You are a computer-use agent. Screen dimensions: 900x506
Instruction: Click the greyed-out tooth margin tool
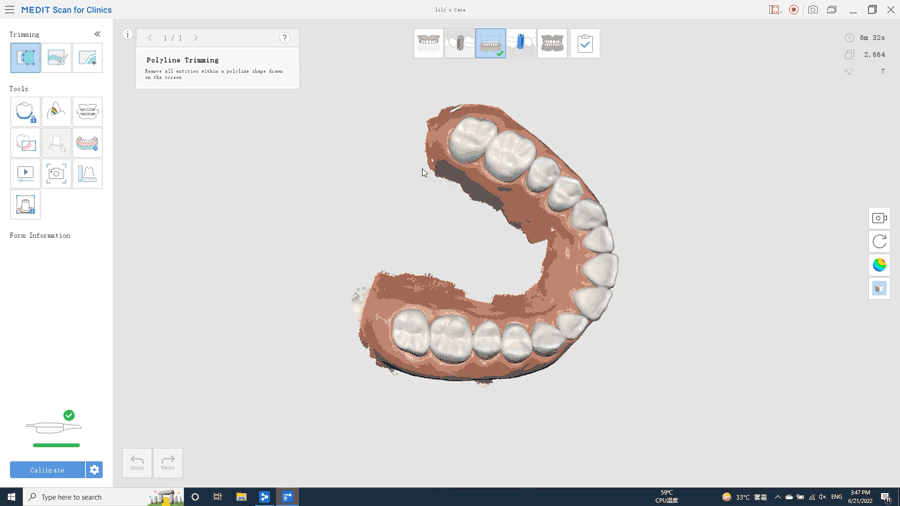[56, 143]
